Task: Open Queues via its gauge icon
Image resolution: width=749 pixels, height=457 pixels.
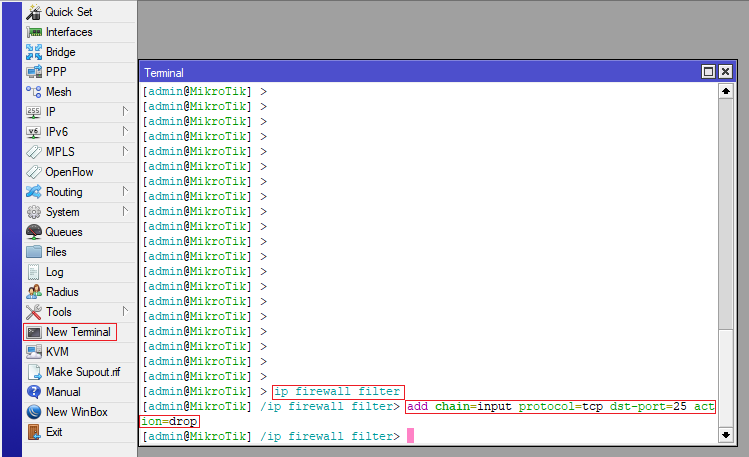Action: tap(34, 232)
